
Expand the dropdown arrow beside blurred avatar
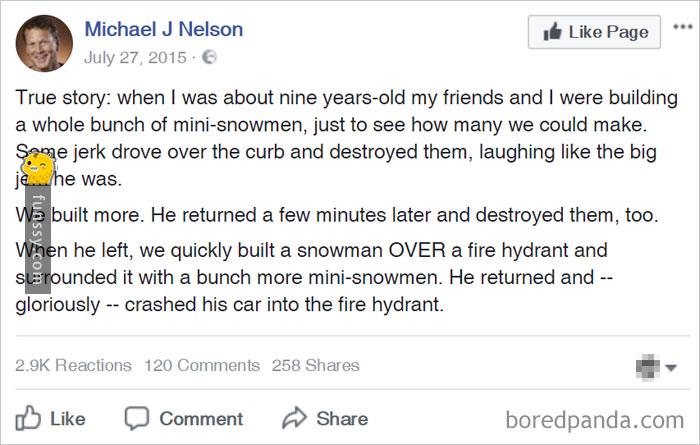(x=671, y=368)
